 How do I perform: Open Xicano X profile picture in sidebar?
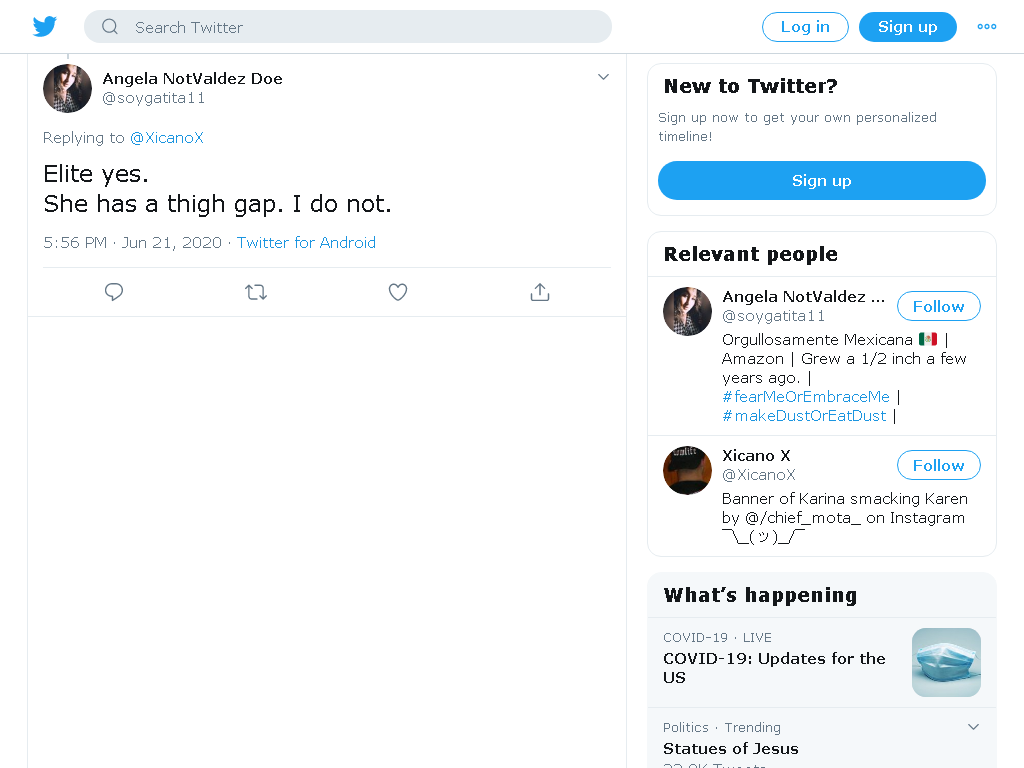point(687,470)
